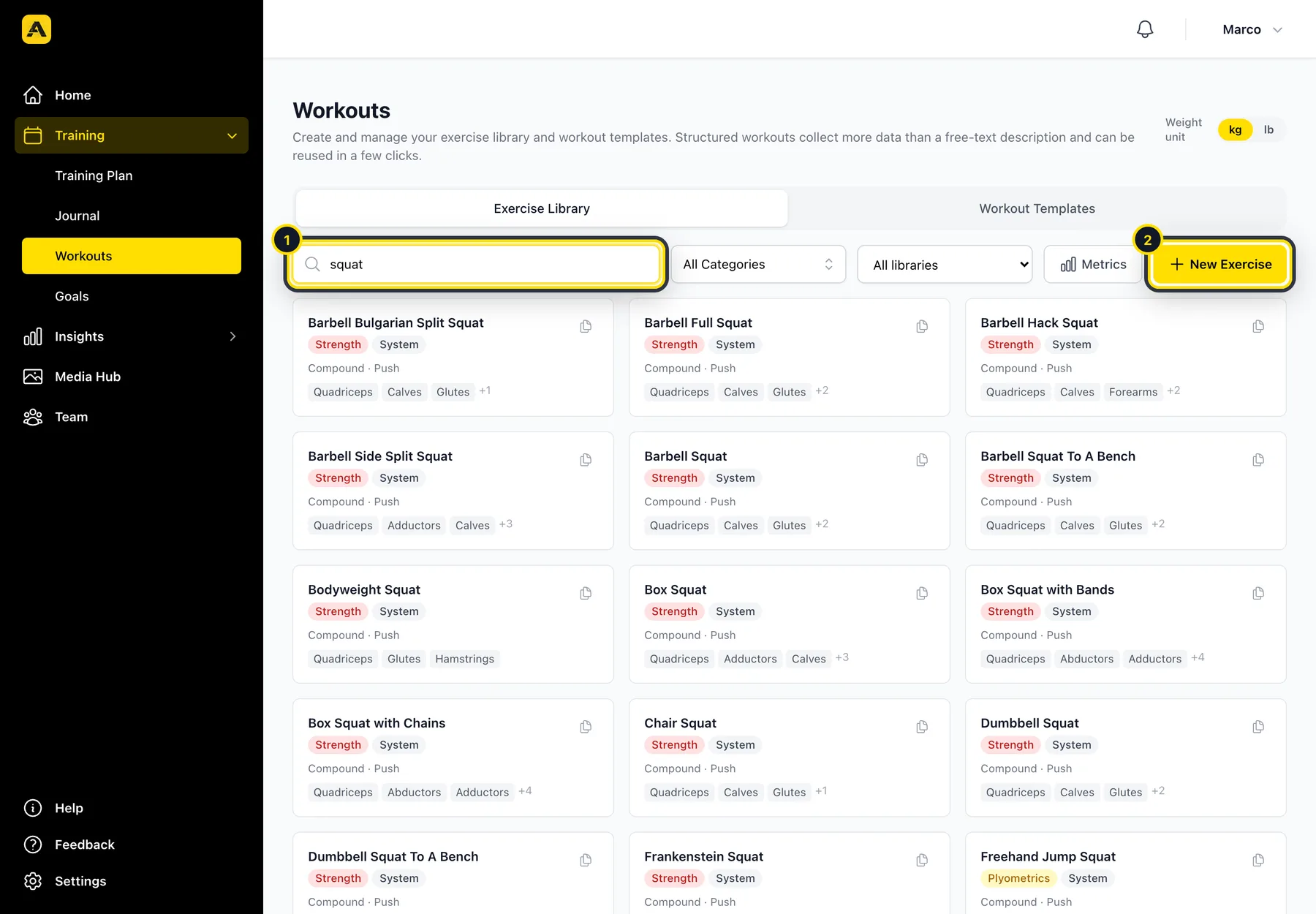Switch to the Workout Templates tab
The width and height of the screenshot is (1316, 914).
1037,208
